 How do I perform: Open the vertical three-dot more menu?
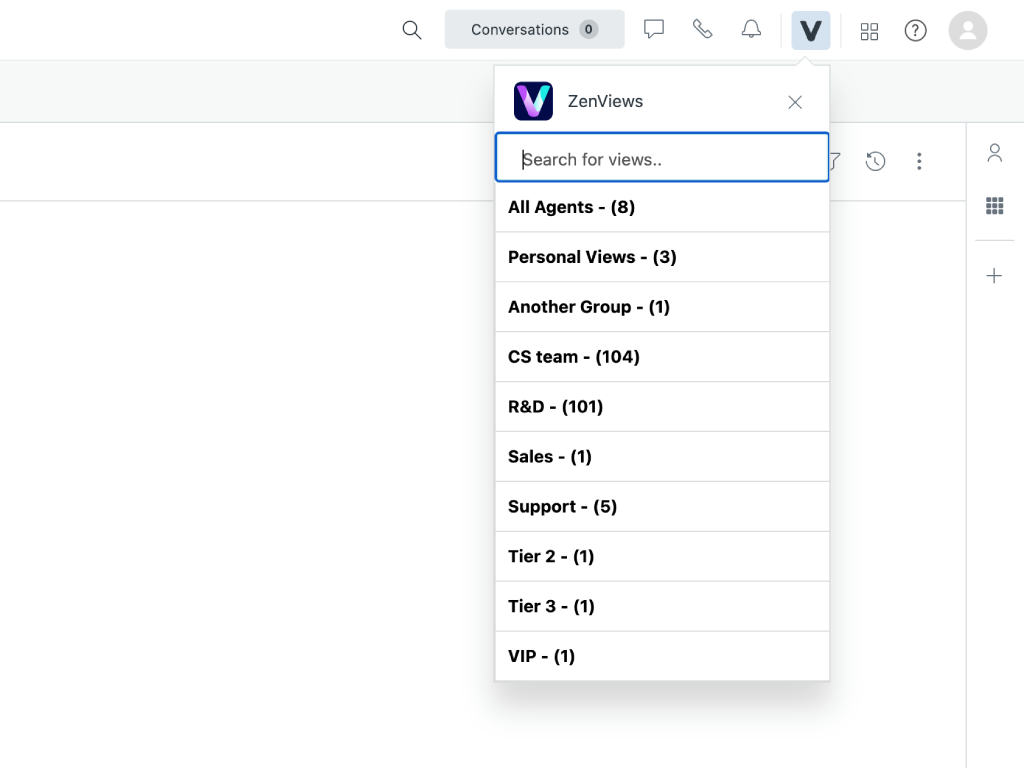[919, 161]
